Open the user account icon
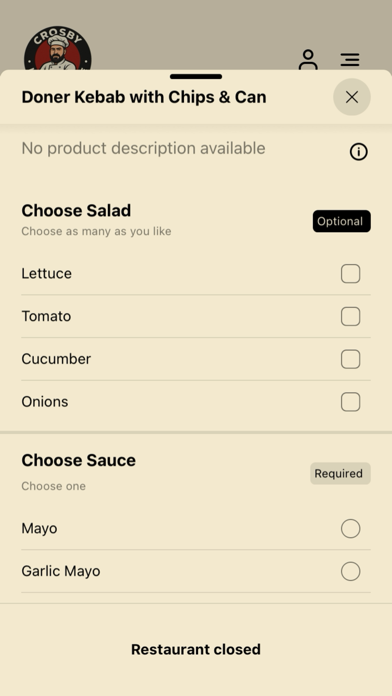 308,59
